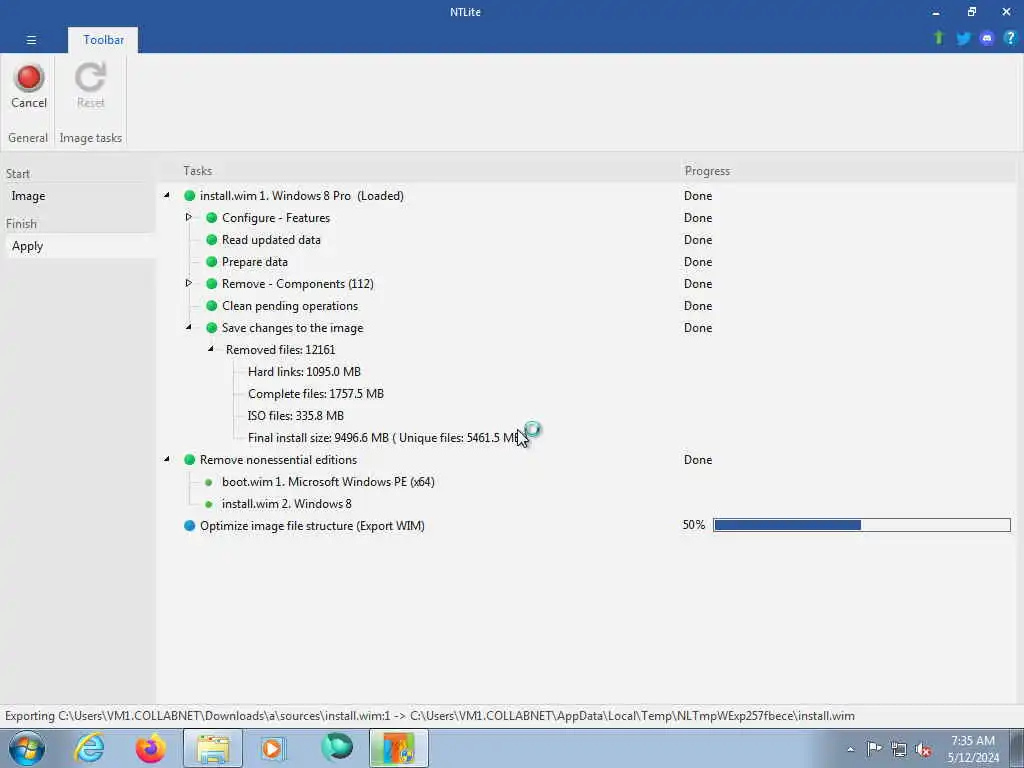Select Optimize image file structure row
This screenshot has width=1024, height=768.
click(312, 526)
